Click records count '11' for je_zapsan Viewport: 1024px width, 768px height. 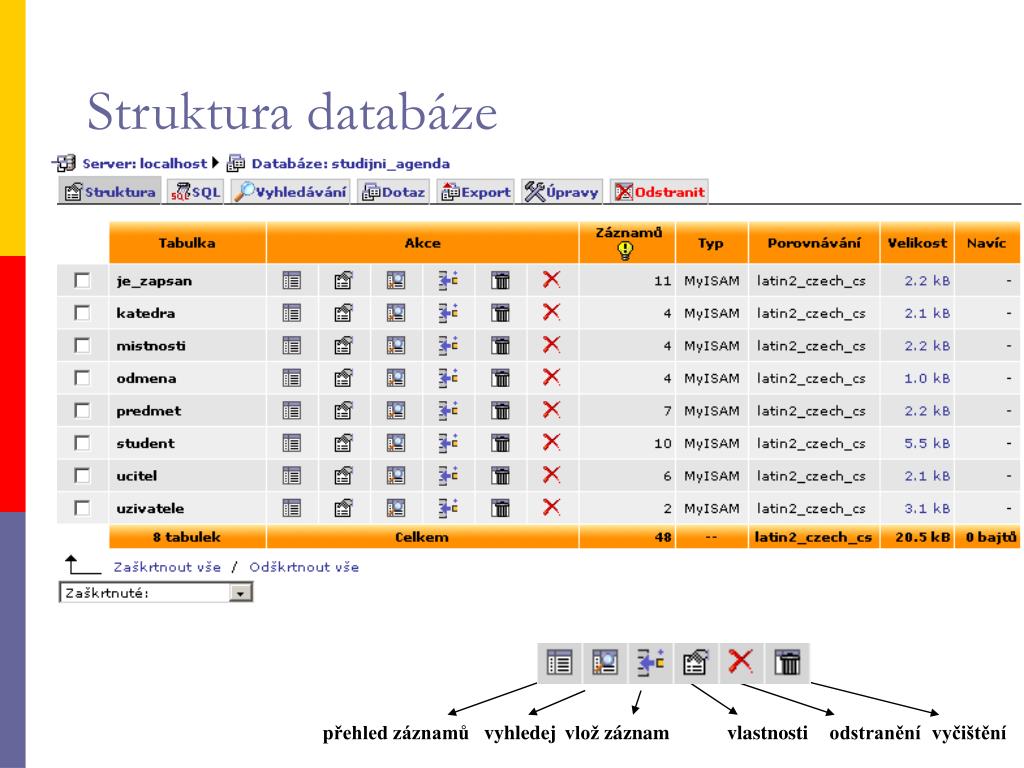tap(662, 281)
